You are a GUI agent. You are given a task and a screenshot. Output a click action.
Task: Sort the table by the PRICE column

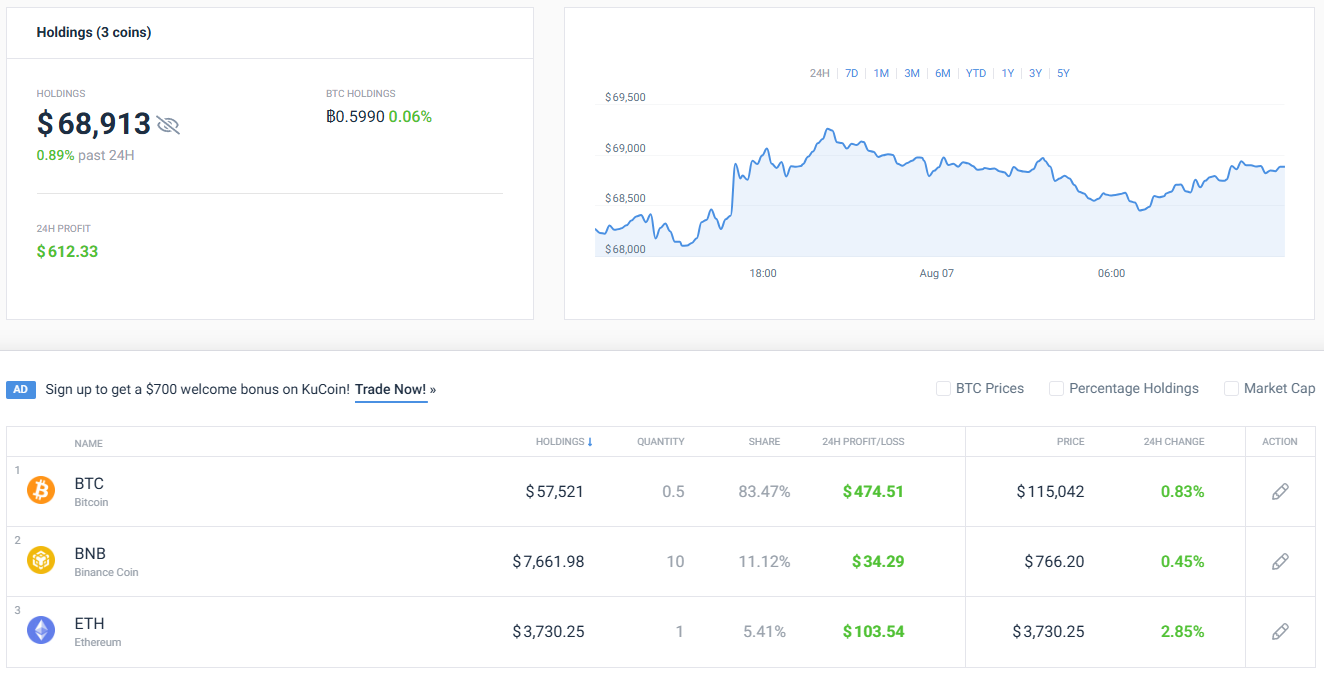[x=1070, y=441]
